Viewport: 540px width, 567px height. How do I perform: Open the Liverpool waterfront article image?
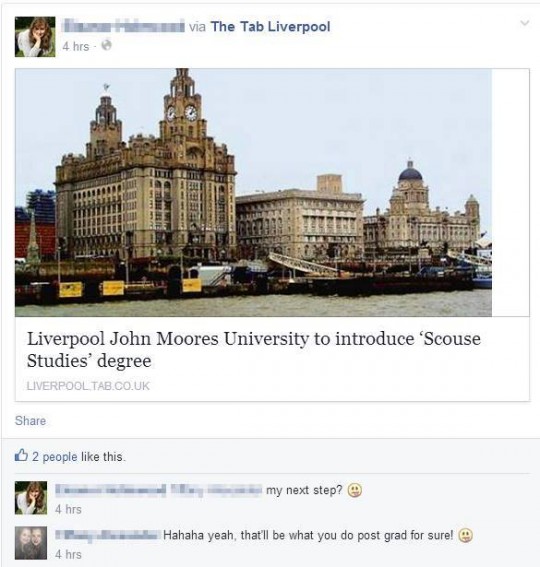pos(253,192)
